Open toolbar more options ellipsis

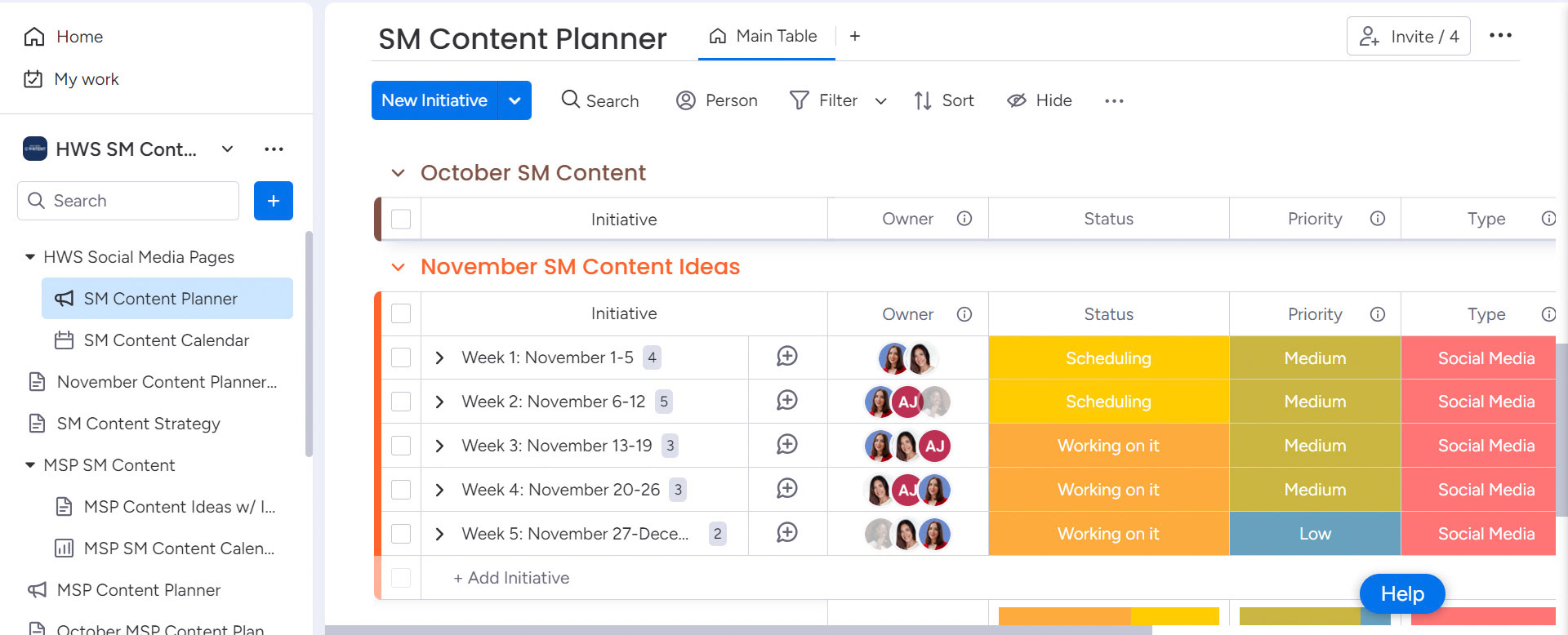click(x=1114, y=100)
